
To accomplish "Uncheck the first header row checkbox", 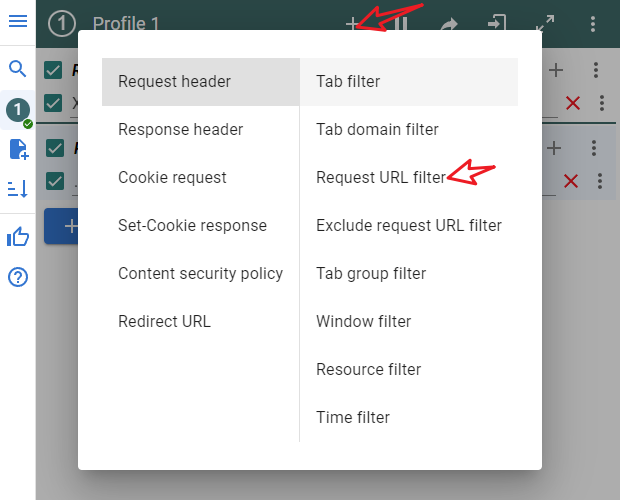I will [54, 103].
